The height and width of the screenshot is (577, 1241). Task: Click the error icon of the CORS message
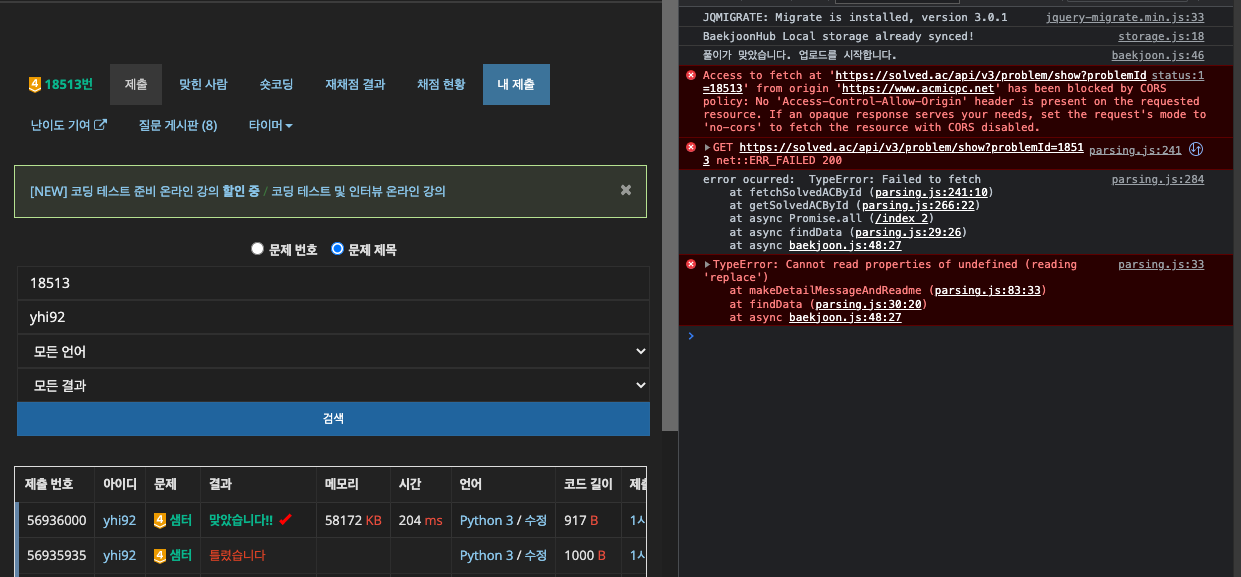point(690,76)
